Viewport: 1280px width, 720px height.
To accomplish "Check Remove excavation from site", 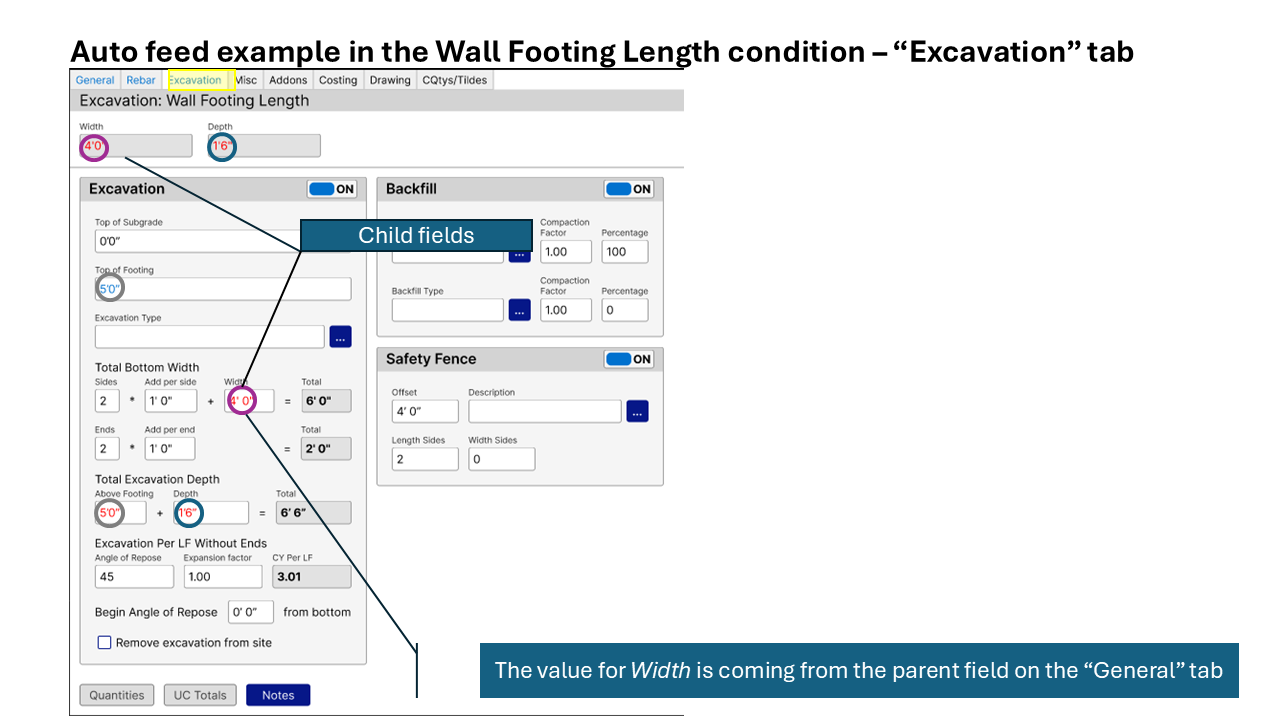I will point(105,643).
